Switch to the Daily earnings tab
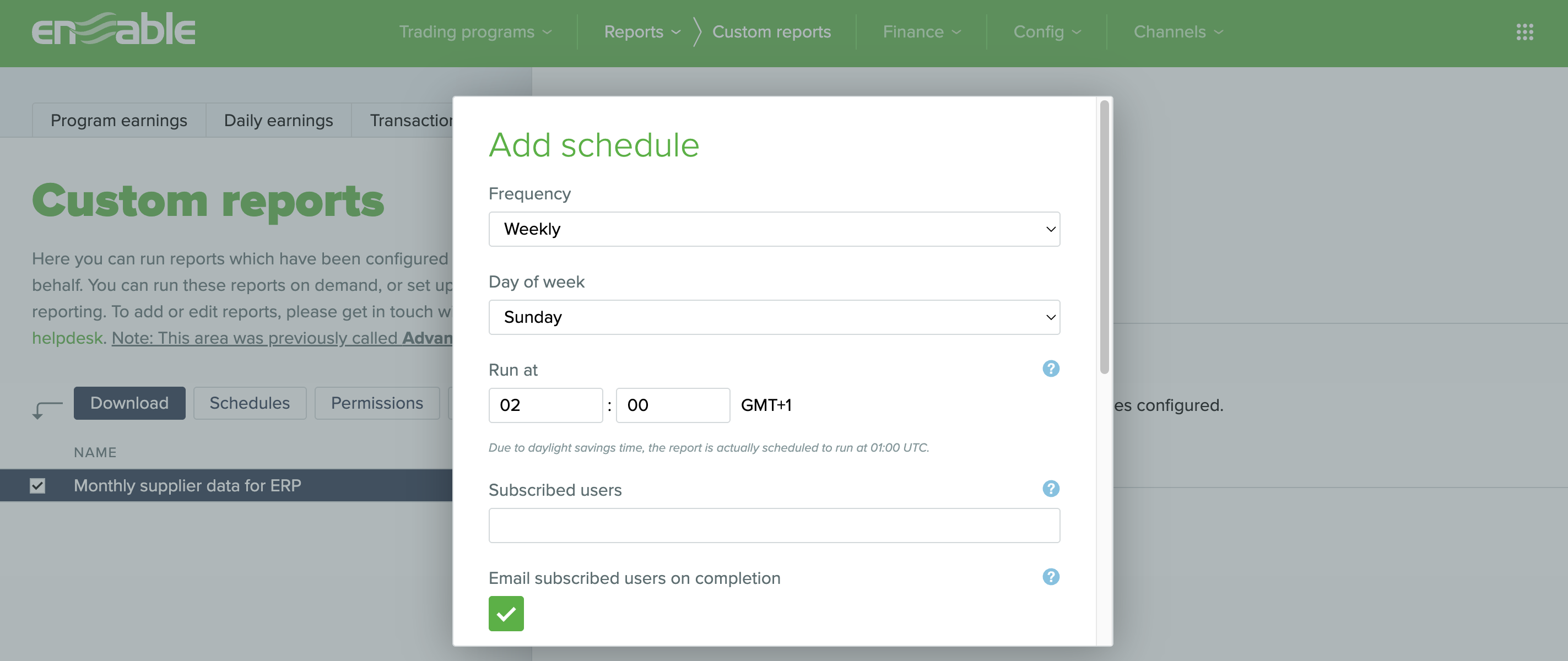The width and height of the screenshot is (1568, 661). (278, 120)
